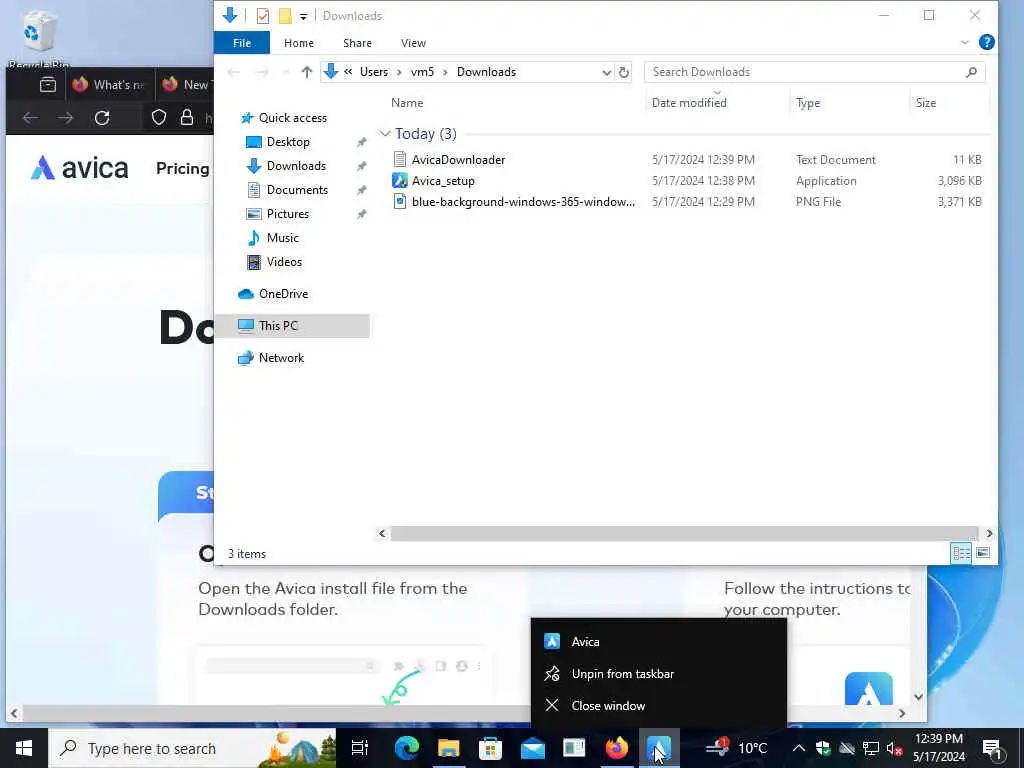Switch to the What's new Firefox tab

(108, 84)
